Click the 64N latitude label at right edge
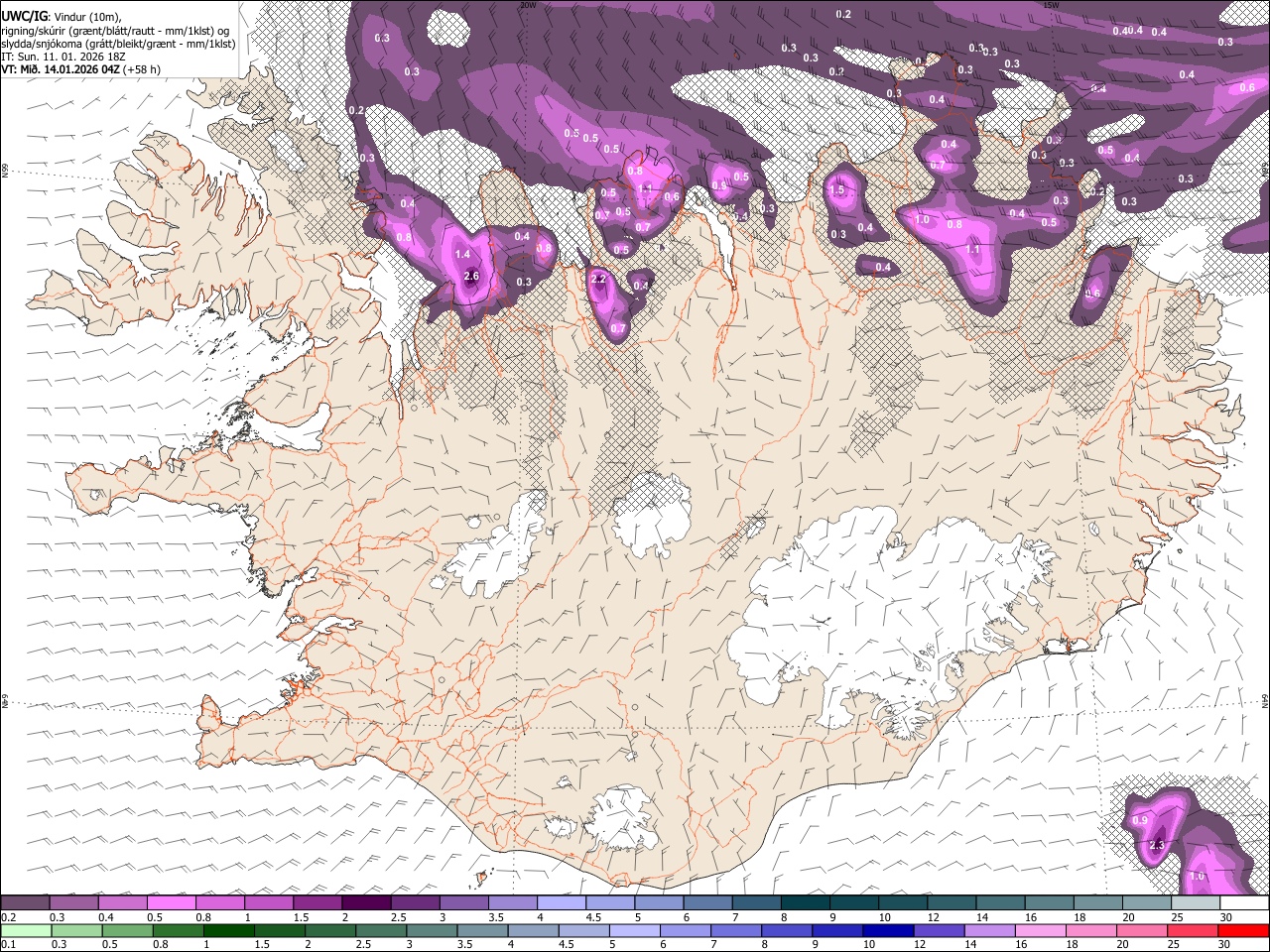 coord(1265,700)
